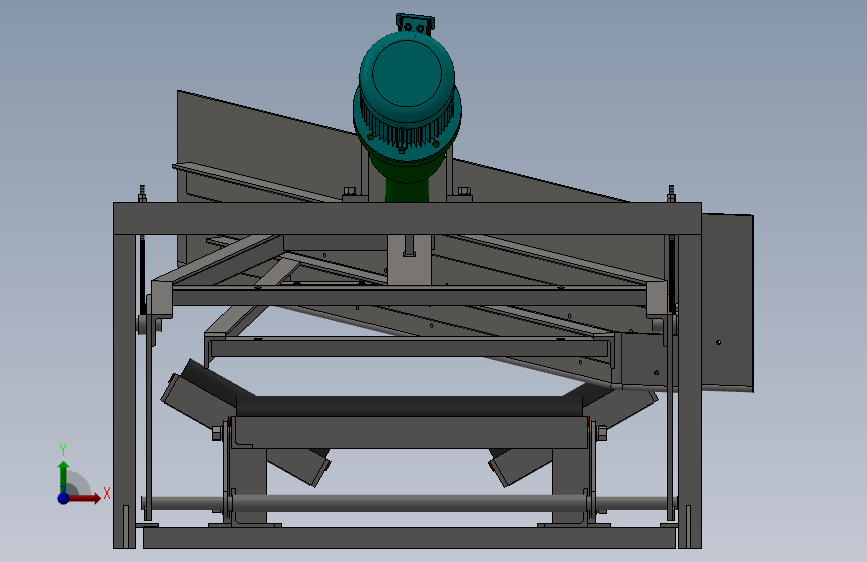Select the hex nut left of motor base

click(349, 192)
